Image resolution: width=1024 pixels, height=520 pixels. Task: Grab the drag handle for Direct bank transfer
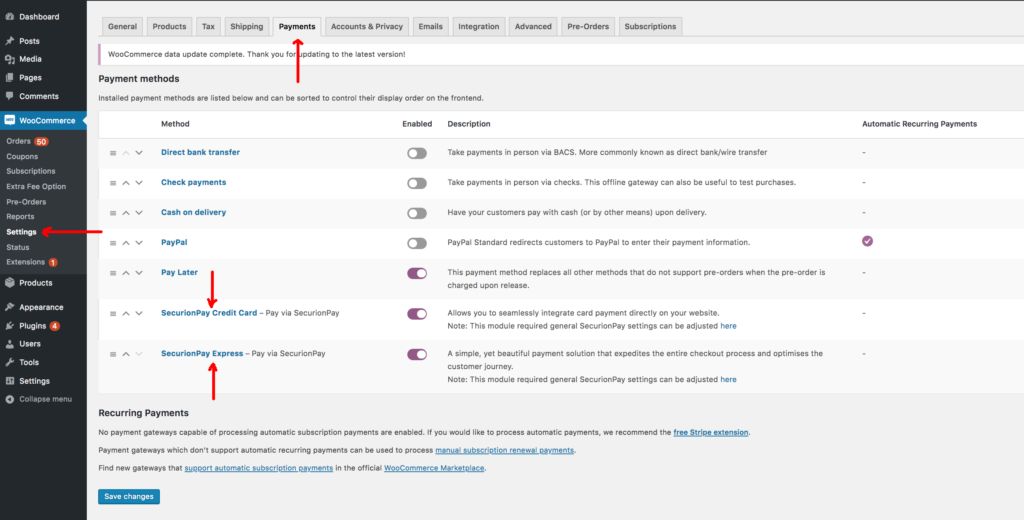click(113, 153)
